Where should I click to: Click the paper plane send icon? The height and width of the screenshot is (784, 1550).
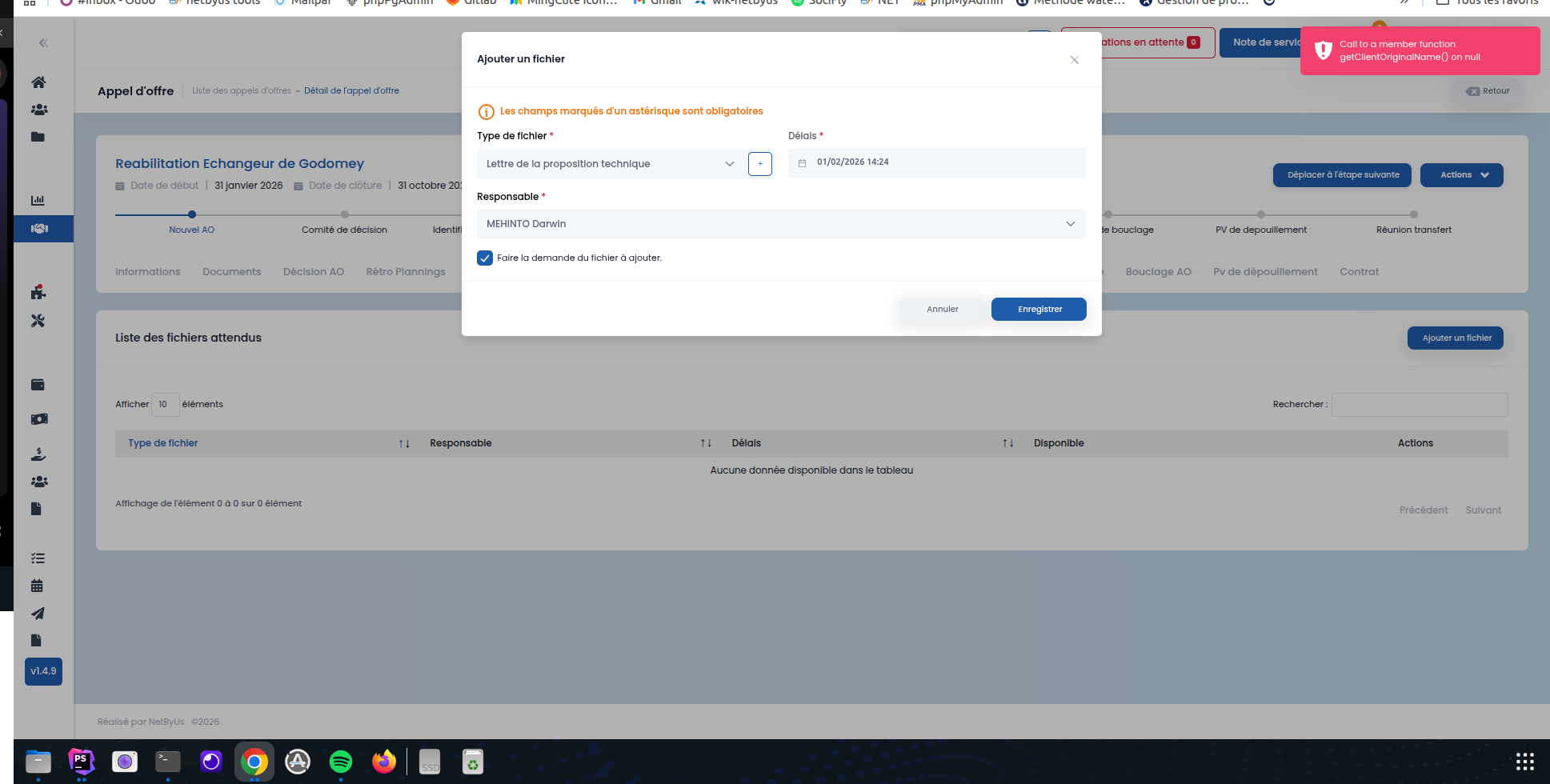point(37,614)
